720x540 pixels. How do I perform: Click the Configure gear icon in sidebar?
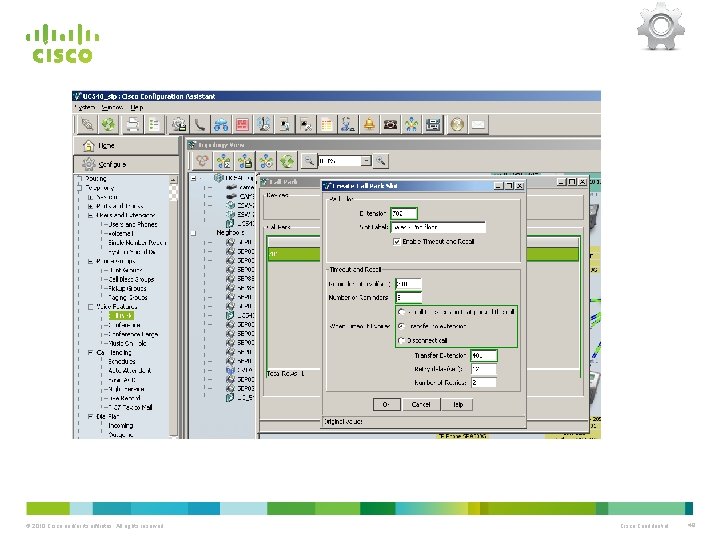(x=88, y=164)
